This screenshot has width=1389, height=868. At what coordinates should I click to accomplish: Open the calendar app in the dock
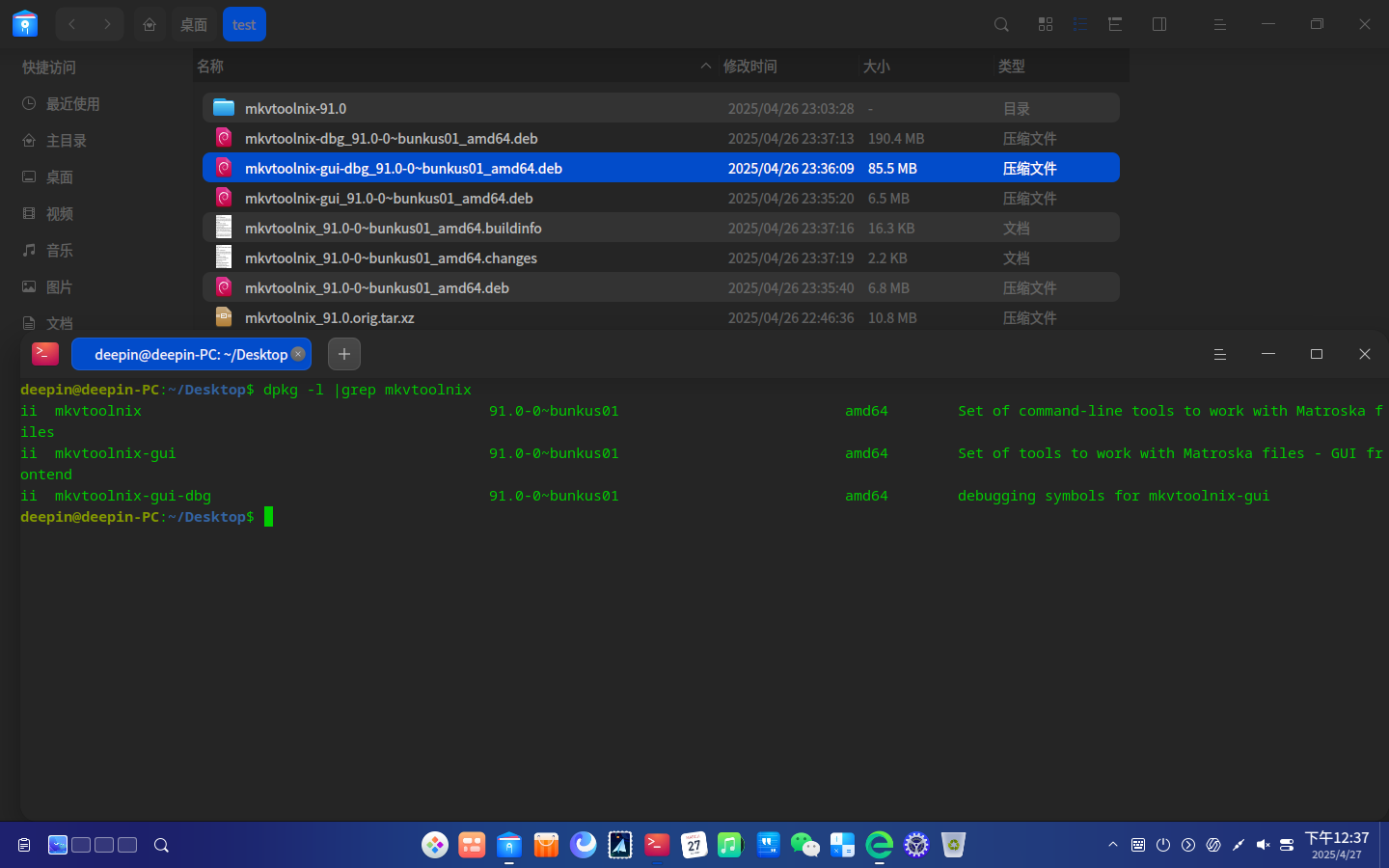click(x=694, y=845)
